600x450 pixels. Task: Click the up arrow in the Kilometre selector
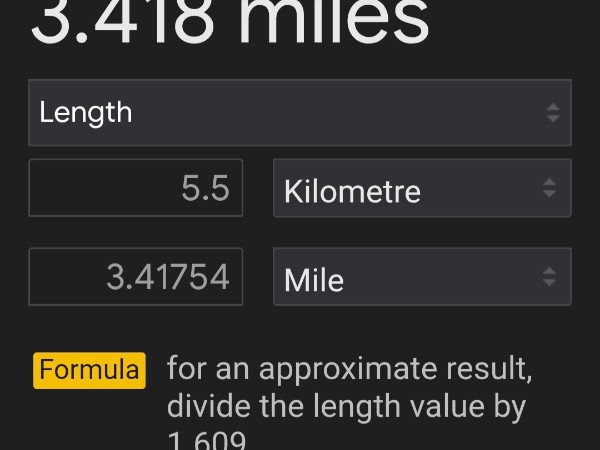tap(549, 181)
